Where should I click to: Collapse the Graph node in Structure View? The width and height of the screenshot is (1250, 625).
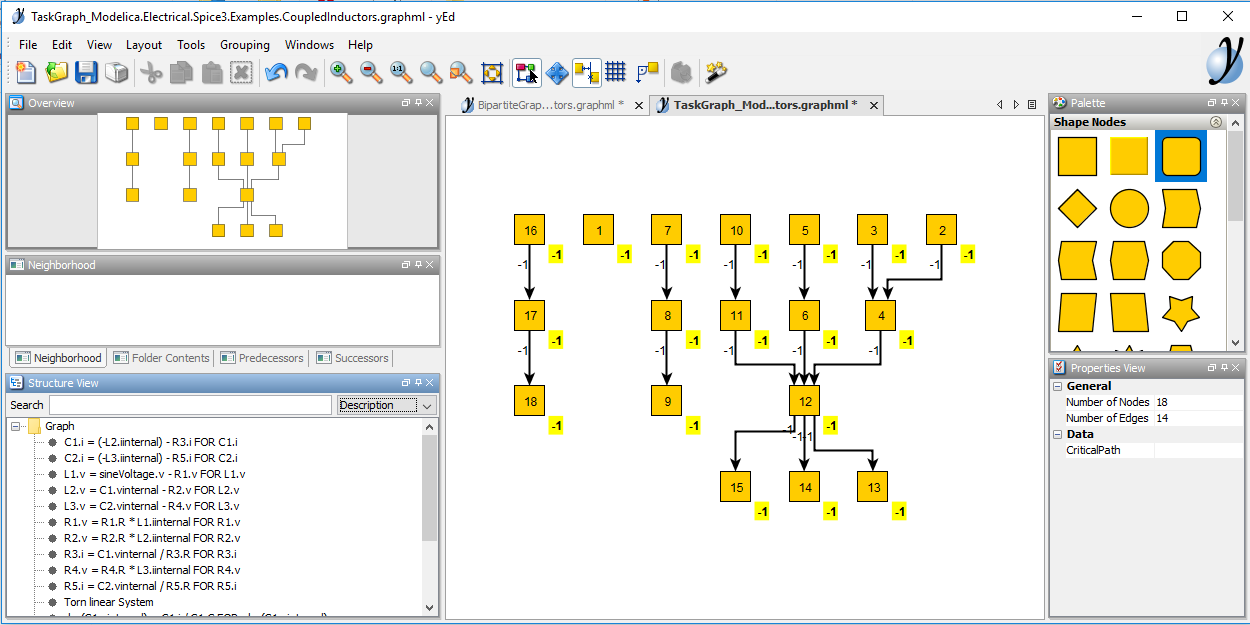click(x=16, y=425)
